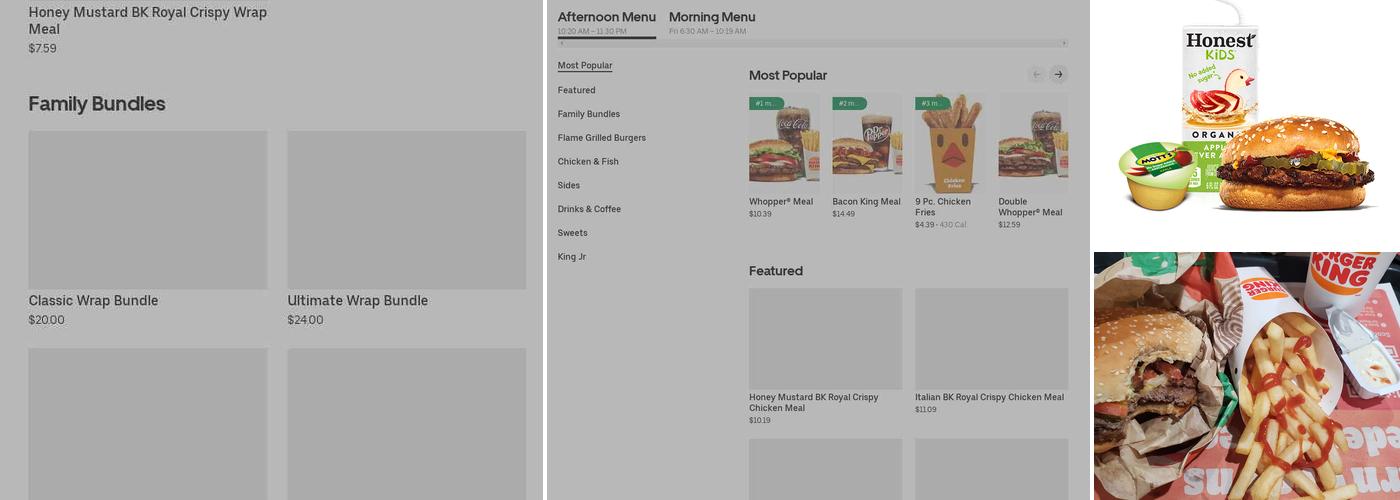This screenshot has width=1400, height=500.
Task: Click the $12.59 Double Whopper price
Action: (x=1009, y=225)
